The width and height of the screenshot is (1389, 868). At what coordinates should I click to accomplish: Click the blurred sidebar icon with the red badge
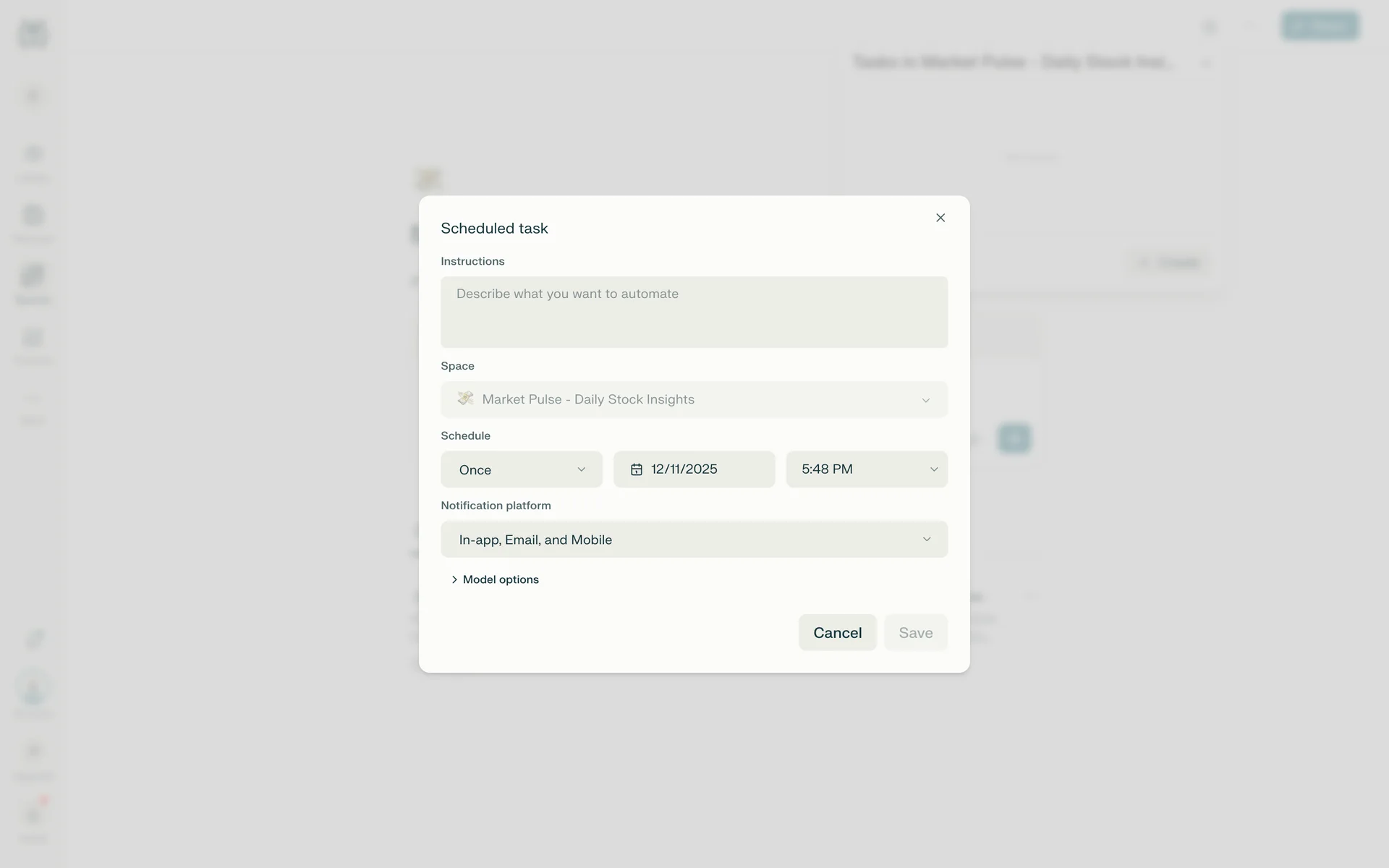[x=33, y=816]
